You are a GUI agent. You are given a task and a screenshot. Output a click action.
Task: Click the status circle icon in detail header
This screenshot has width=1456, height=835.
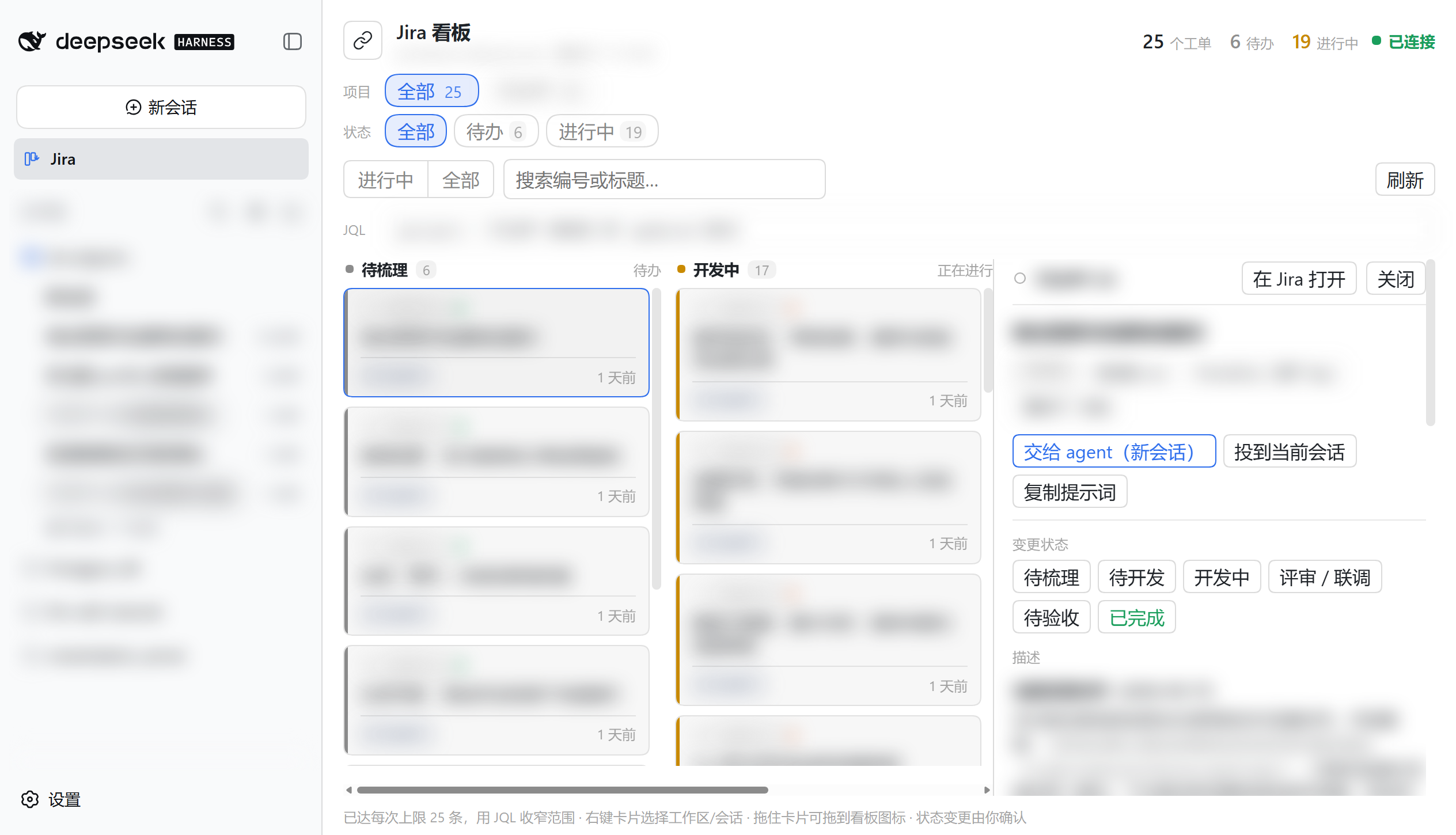tap(1020, 279)
